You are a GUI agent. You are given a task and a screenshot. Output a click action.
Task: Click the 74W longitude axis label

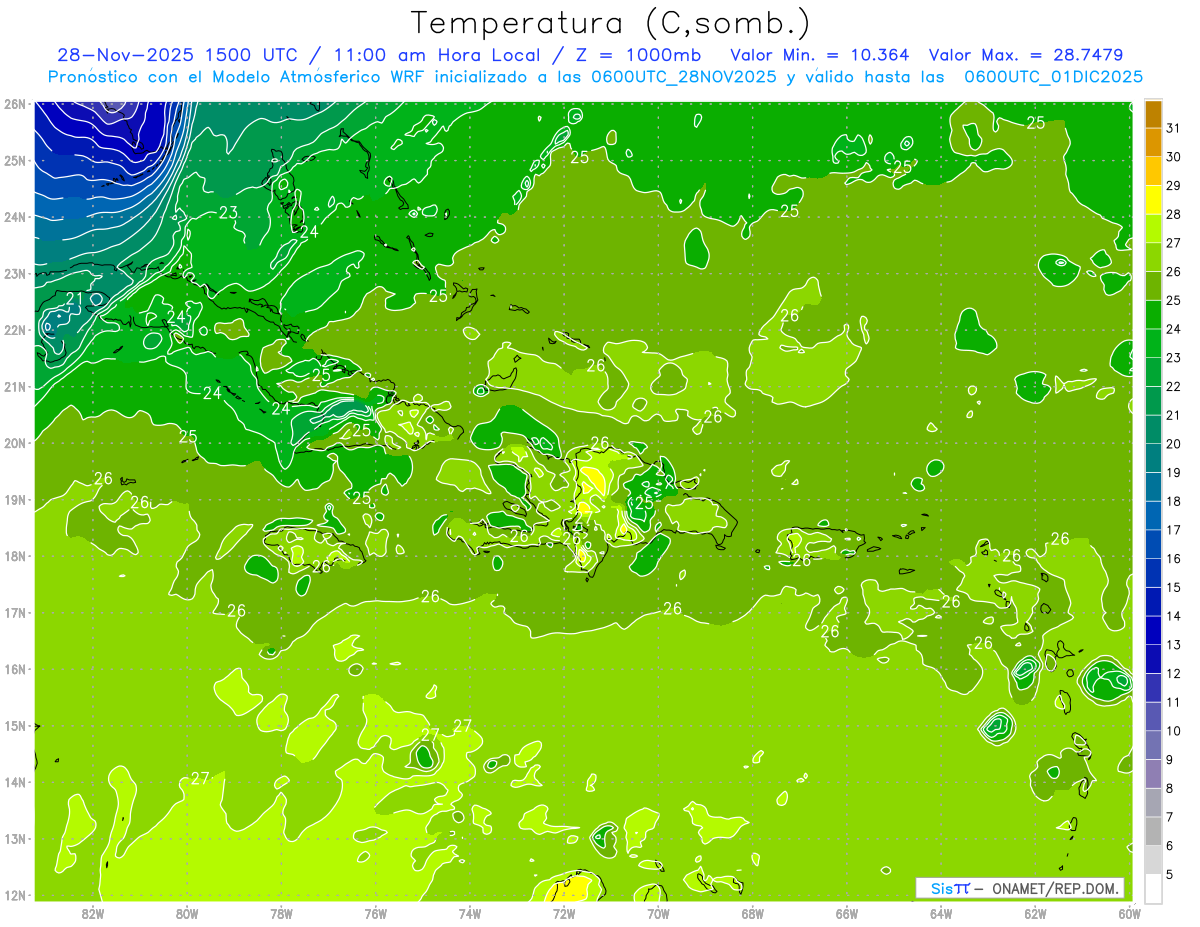470,913
